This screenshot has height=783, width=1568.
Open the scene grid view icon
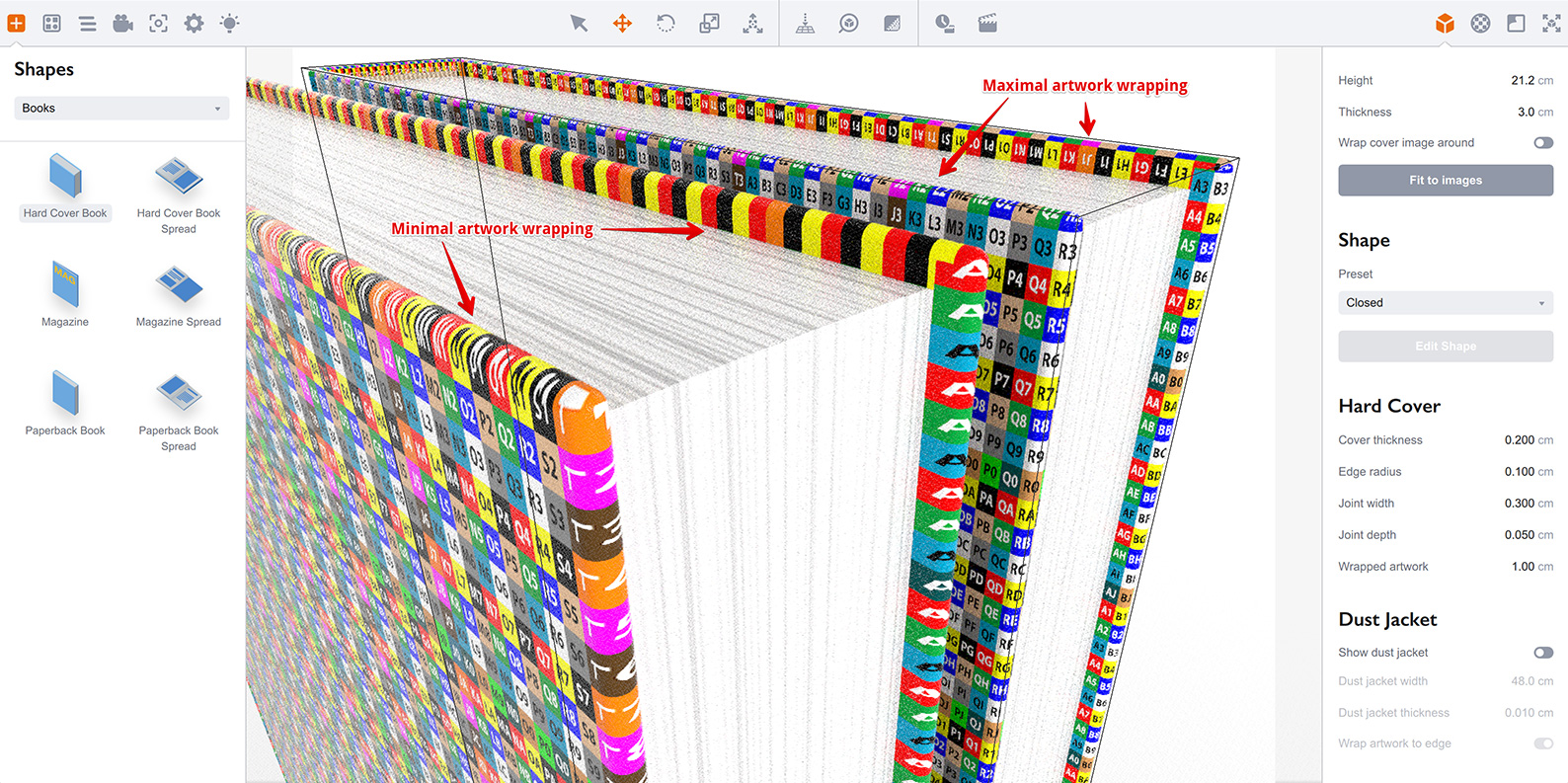(x=52, y=23)
